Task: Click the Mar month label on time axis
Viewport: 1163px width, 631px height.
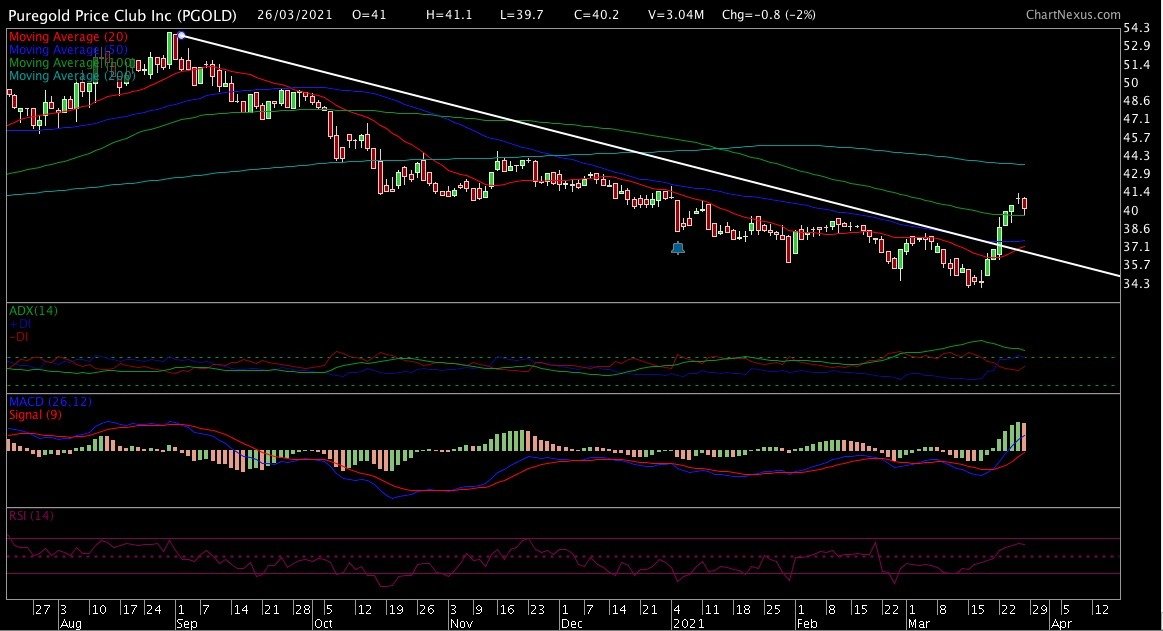Action: [919, 624]
